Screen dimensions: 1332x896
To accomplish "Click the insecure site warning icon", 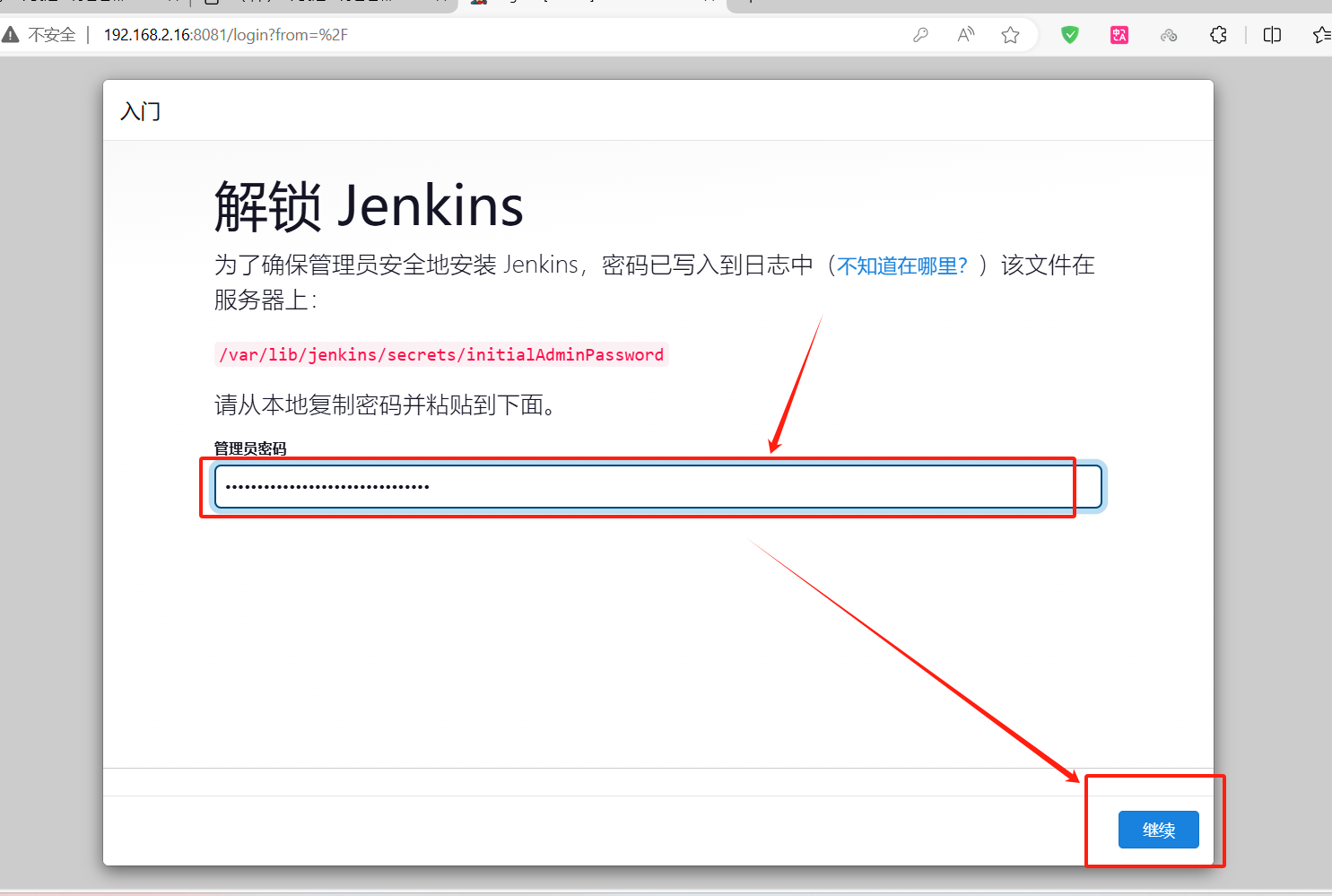I will pyautogui.click(x=11, y=35).
